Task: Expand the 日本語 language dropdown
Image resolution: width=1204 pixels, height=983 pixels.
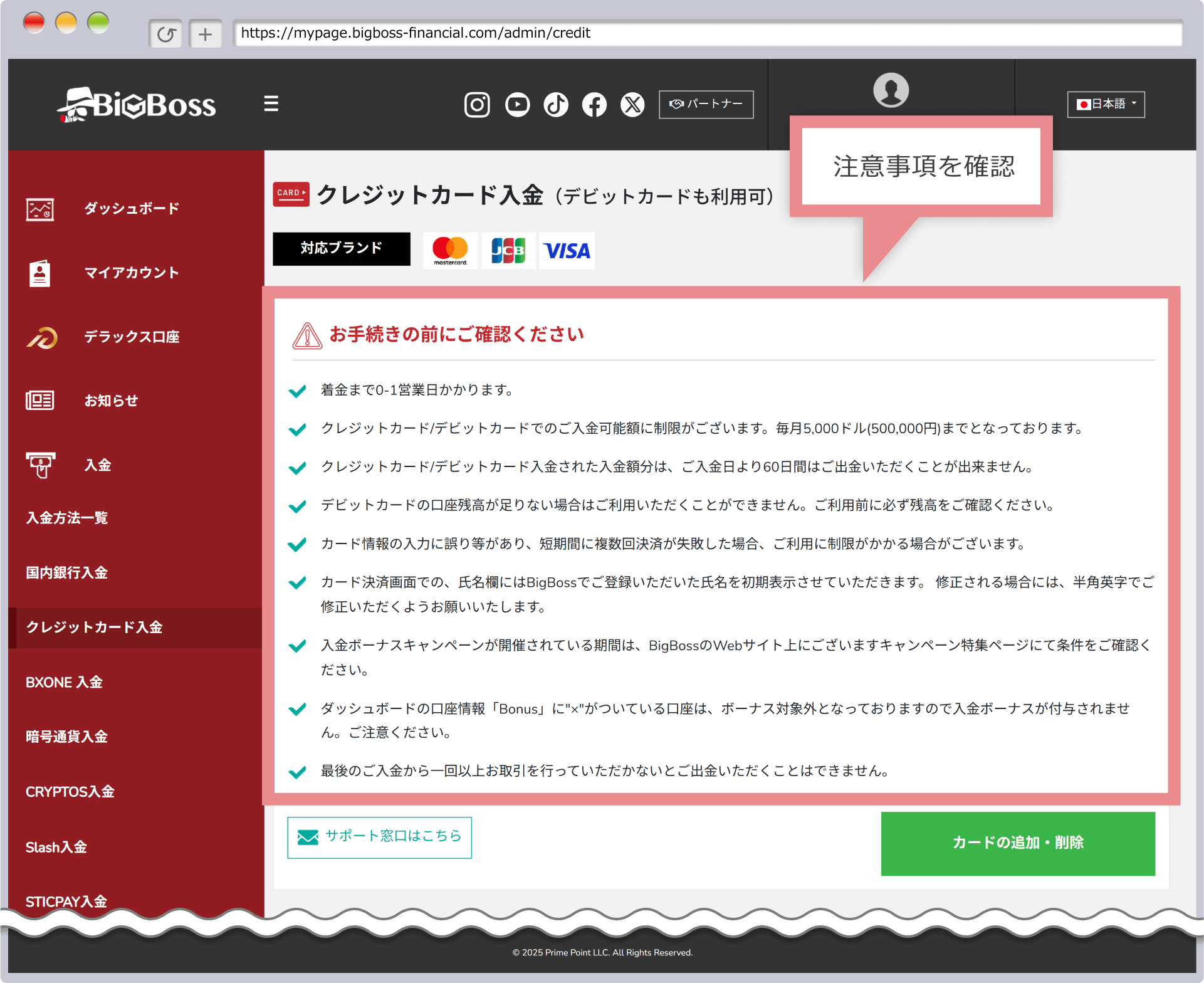Action: 1106,105
